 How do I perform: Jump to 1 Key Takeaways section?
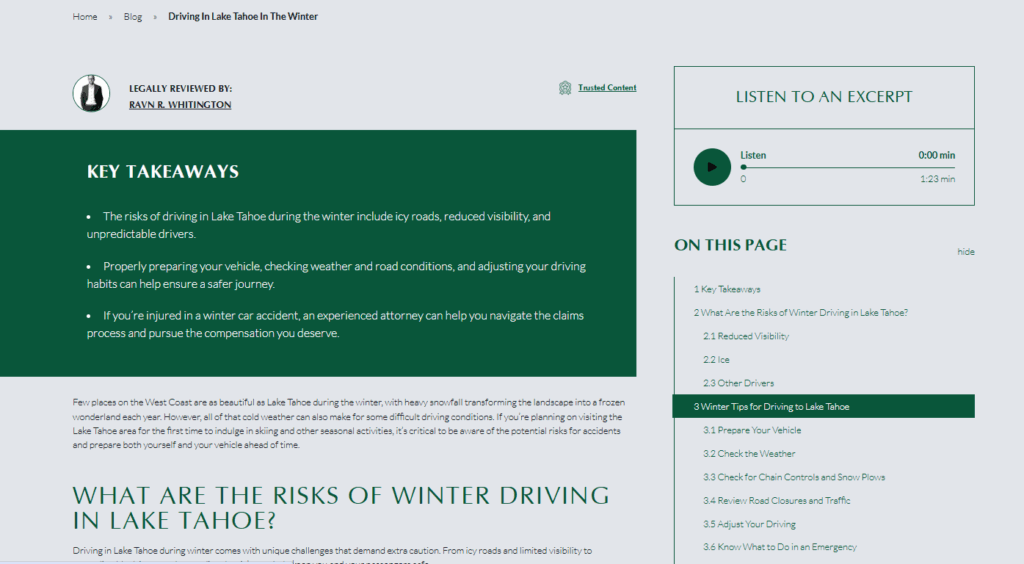(x=727, y=289)
